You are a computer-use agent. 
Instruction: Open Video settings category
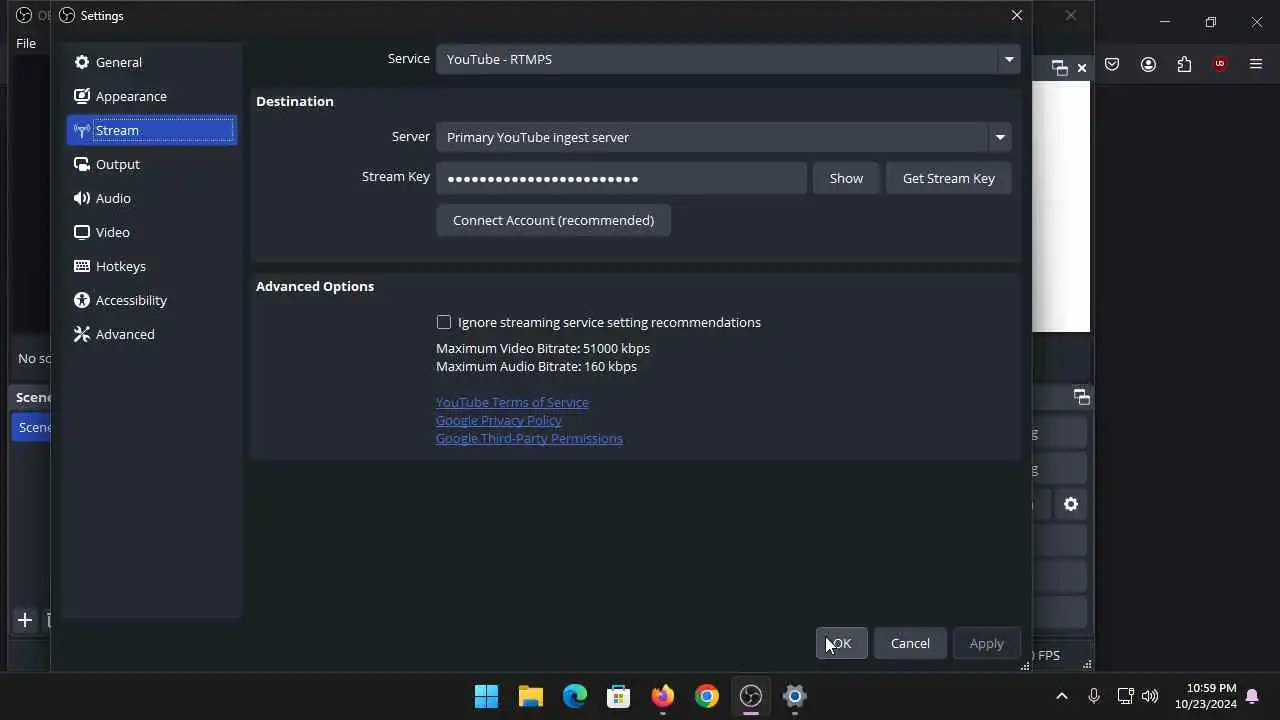click(x=152, y=232)
